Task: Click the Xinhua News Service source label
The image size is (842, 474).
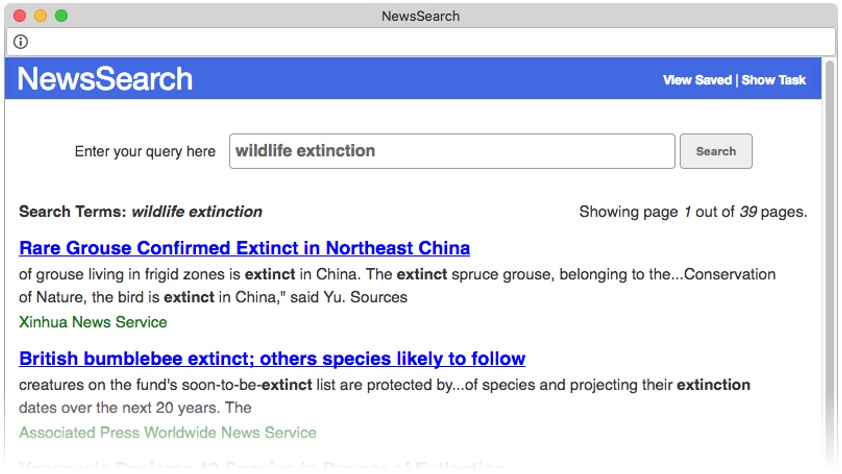Action: tap(93, 322)
